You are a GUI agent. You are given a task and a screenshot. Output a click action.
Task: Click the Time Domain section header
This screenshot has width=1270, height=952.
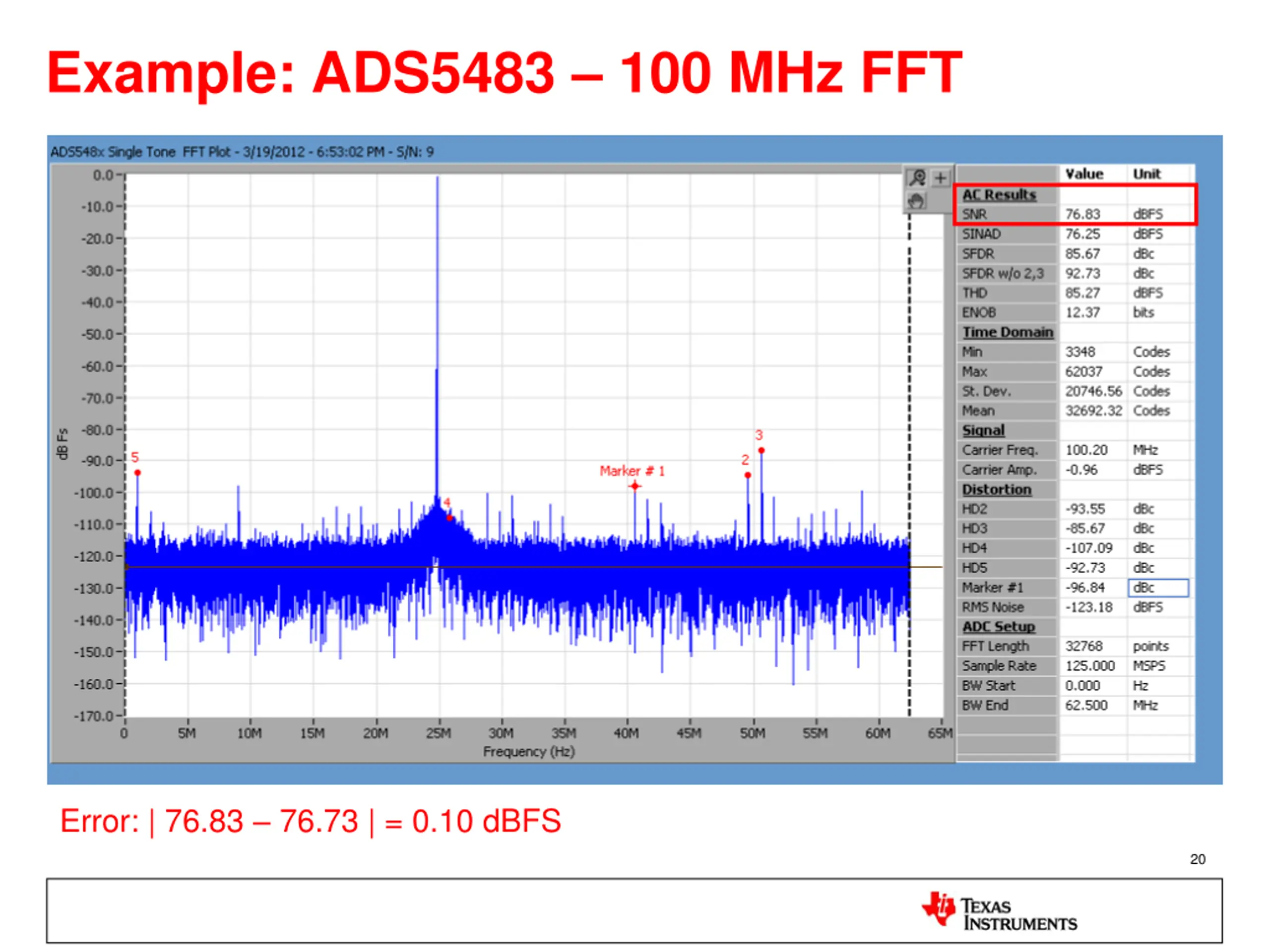coord(1008,332)
